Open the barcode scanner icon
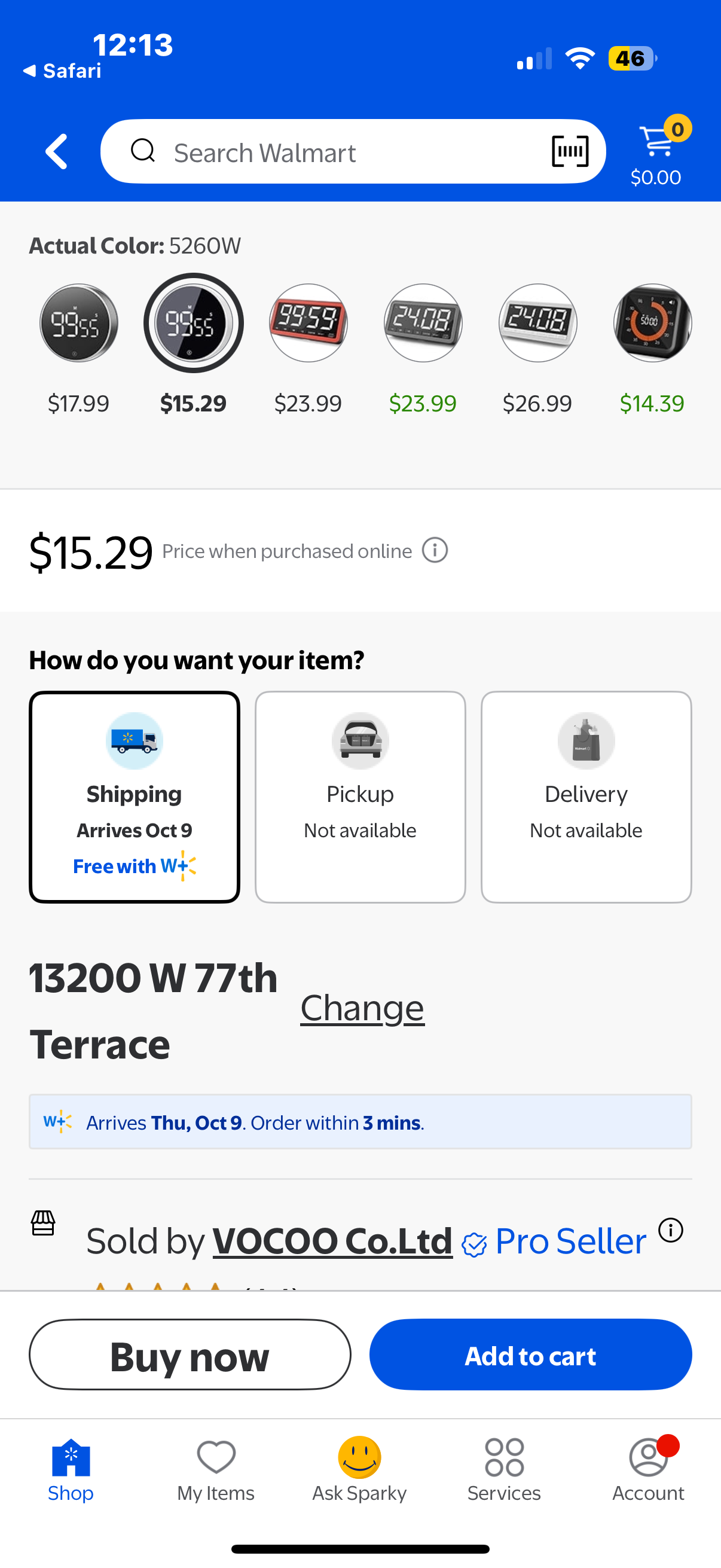 tap(570, 151)
